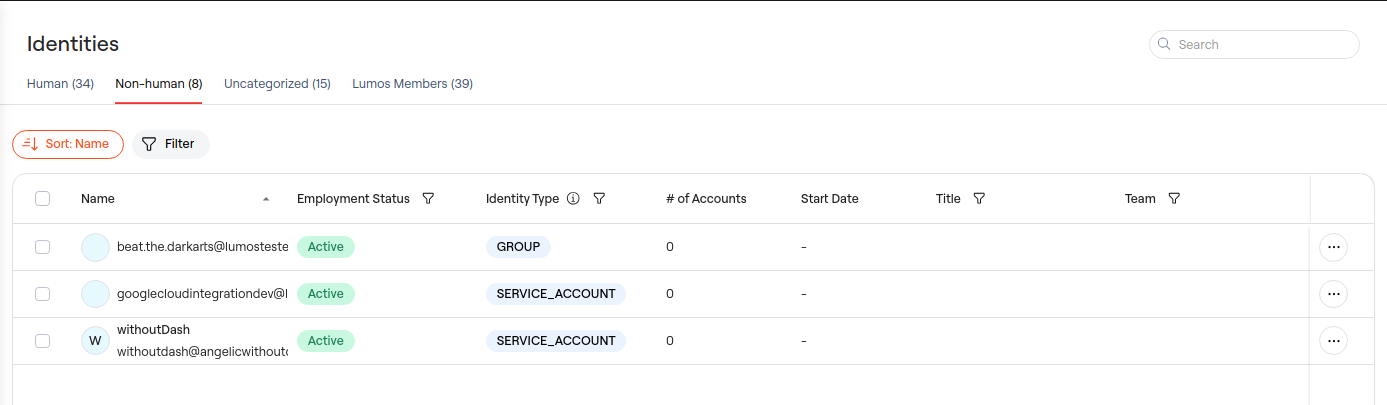The height and width of the screenshot is (405, 1387).
Task: Check the beat.the.darkarts row checkbox
Action: 42,247
